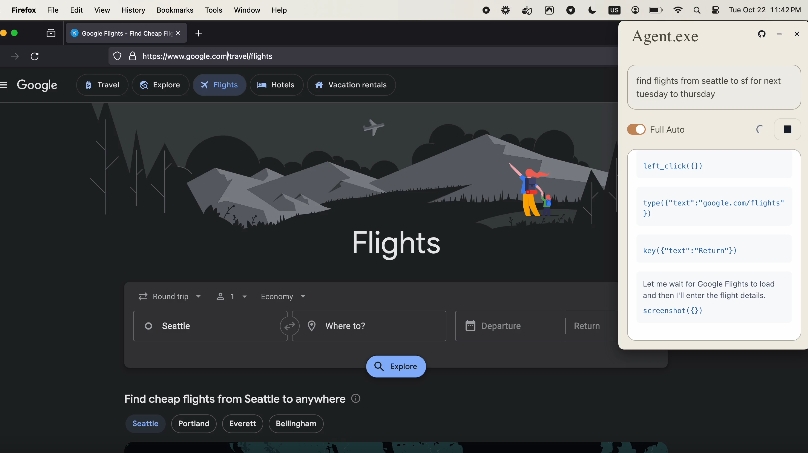The height and width of the screenshot is (453, 808).
Task: Open the Vacation rentals link
Action: [351, 85]
